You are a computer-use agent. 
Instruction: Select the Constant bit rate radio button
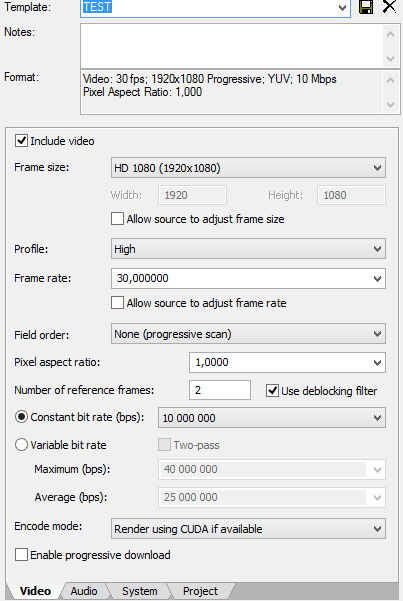[21, 417]
